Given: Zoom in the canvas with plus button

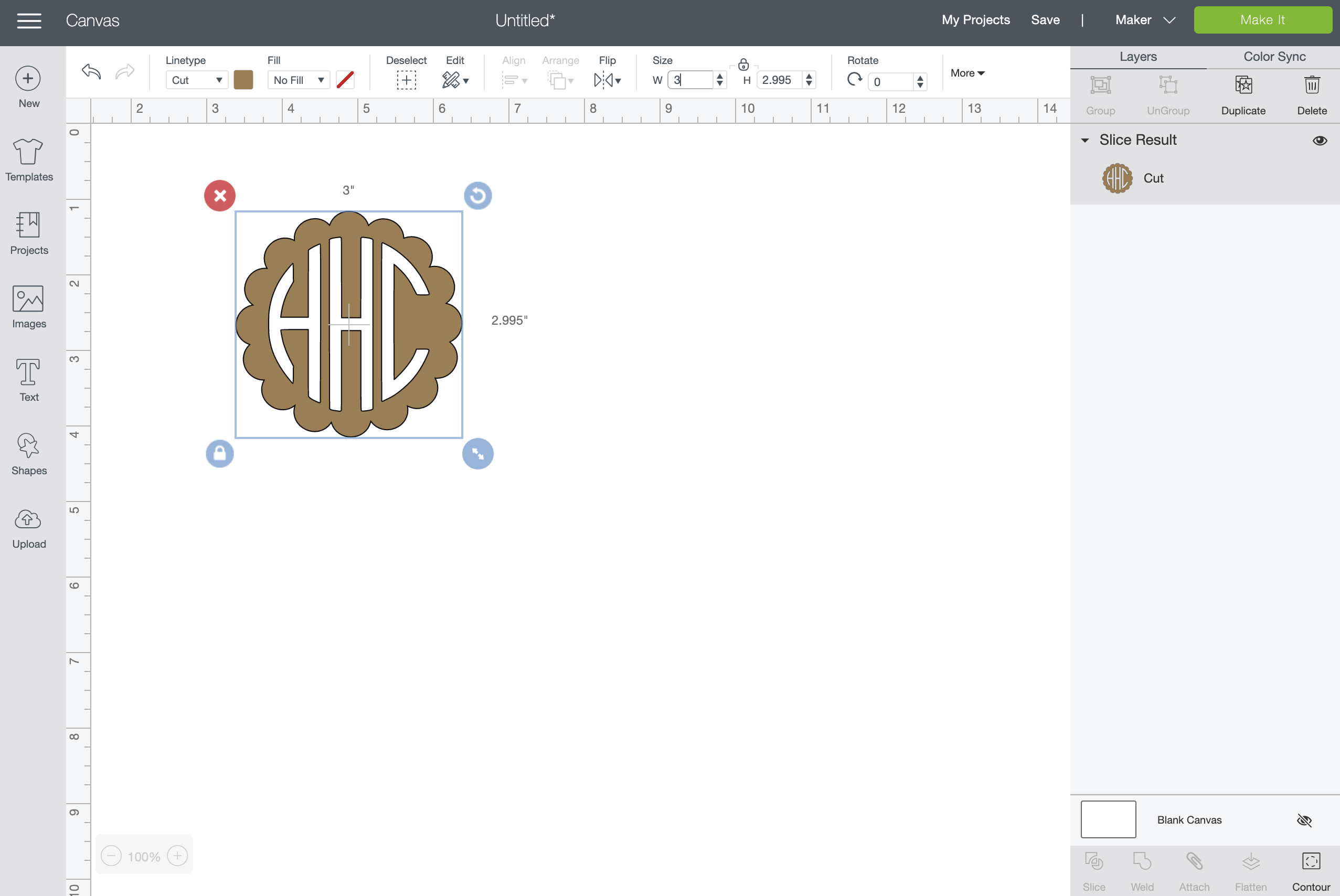Looking at the screenshot, I should (178, 856).
